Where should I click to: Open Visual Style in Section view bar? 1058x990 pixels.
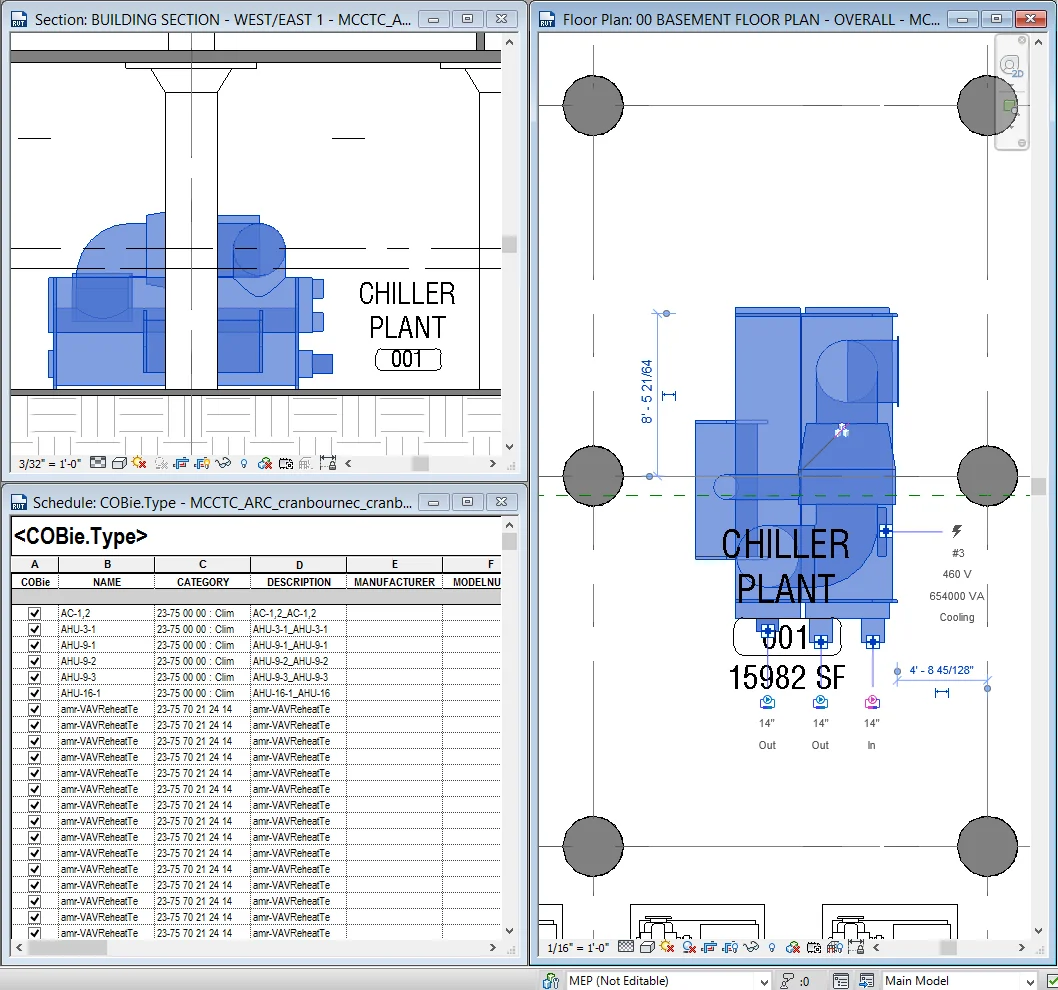point(119,463)
